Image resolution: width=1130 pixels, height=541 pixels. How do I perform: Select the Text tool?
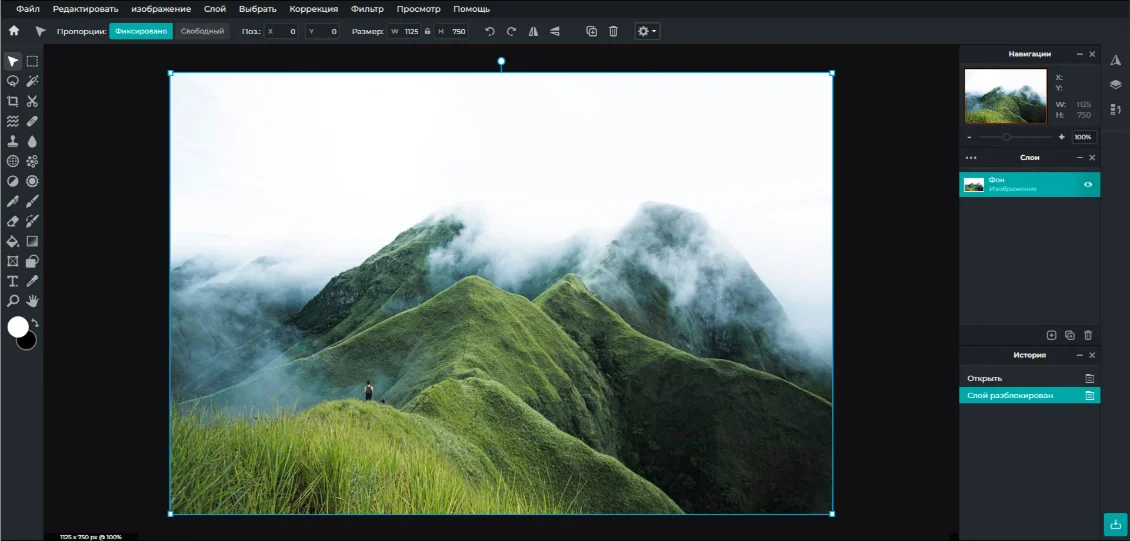coord(13,281)
